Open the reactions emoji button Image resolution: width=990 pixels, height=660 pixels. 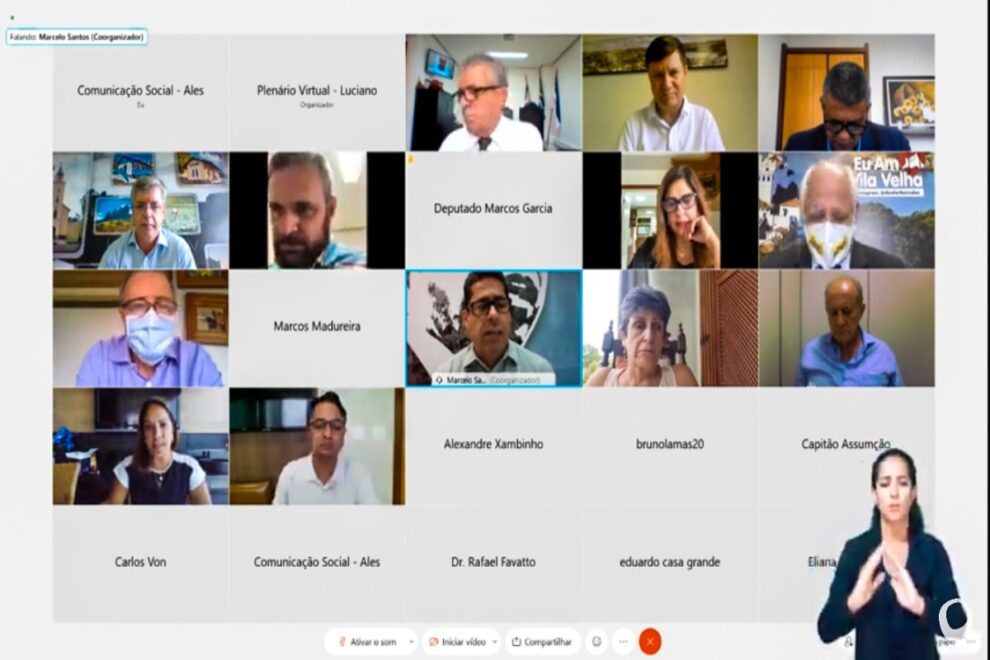pos(597,642)
